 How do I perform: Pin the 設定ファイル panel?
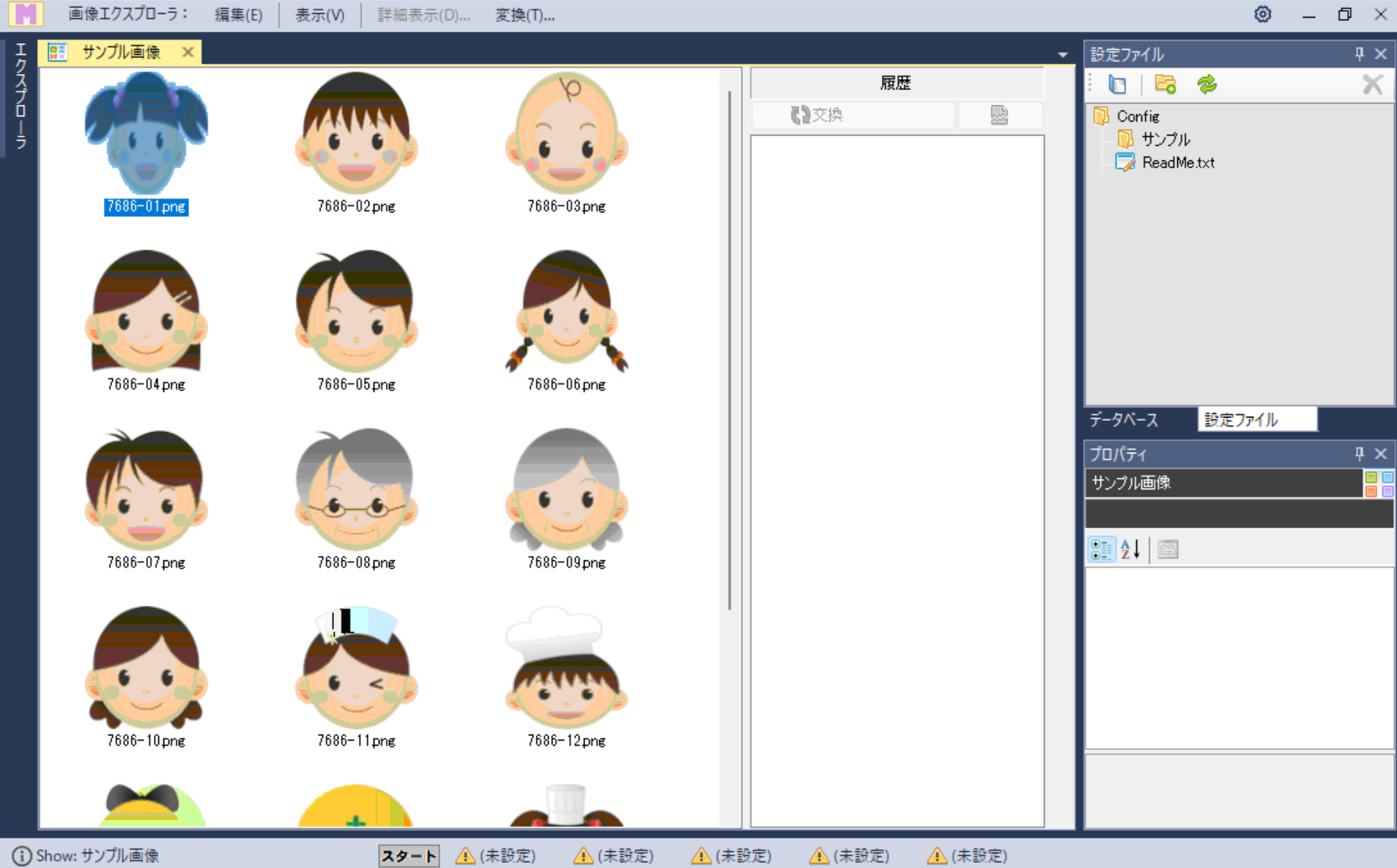pos(1359,54)
